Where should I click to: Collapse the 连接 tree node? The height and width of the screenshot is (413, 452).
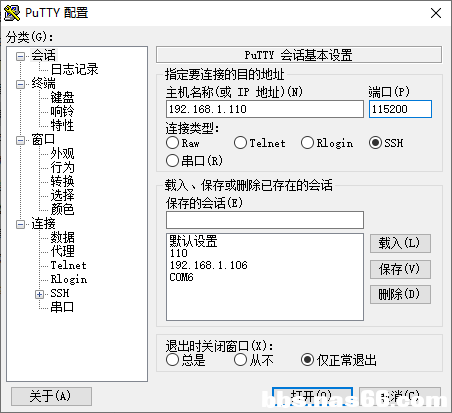[x=20, y=224]
